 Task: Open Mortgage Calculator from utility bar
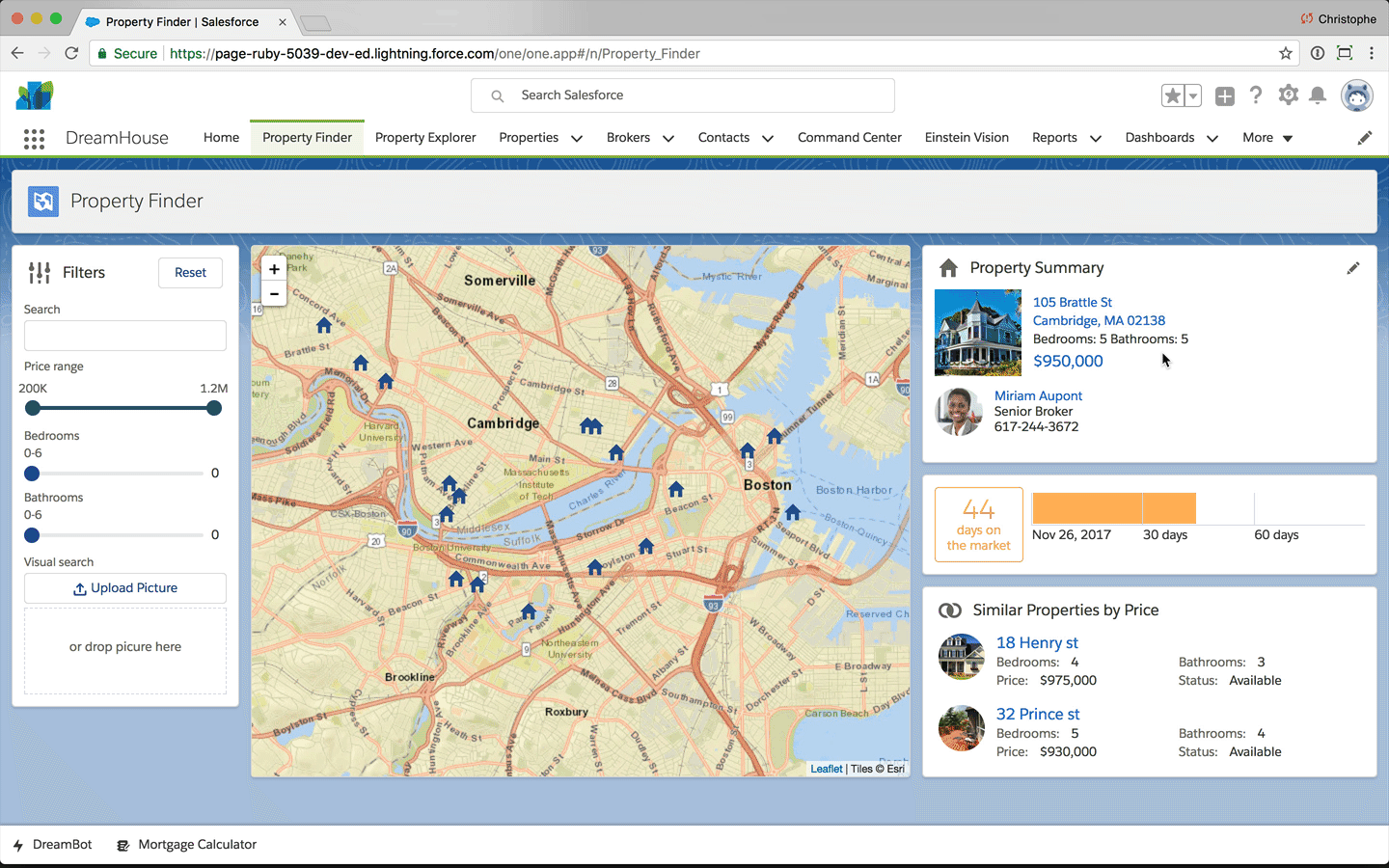[x=187, y=845]
